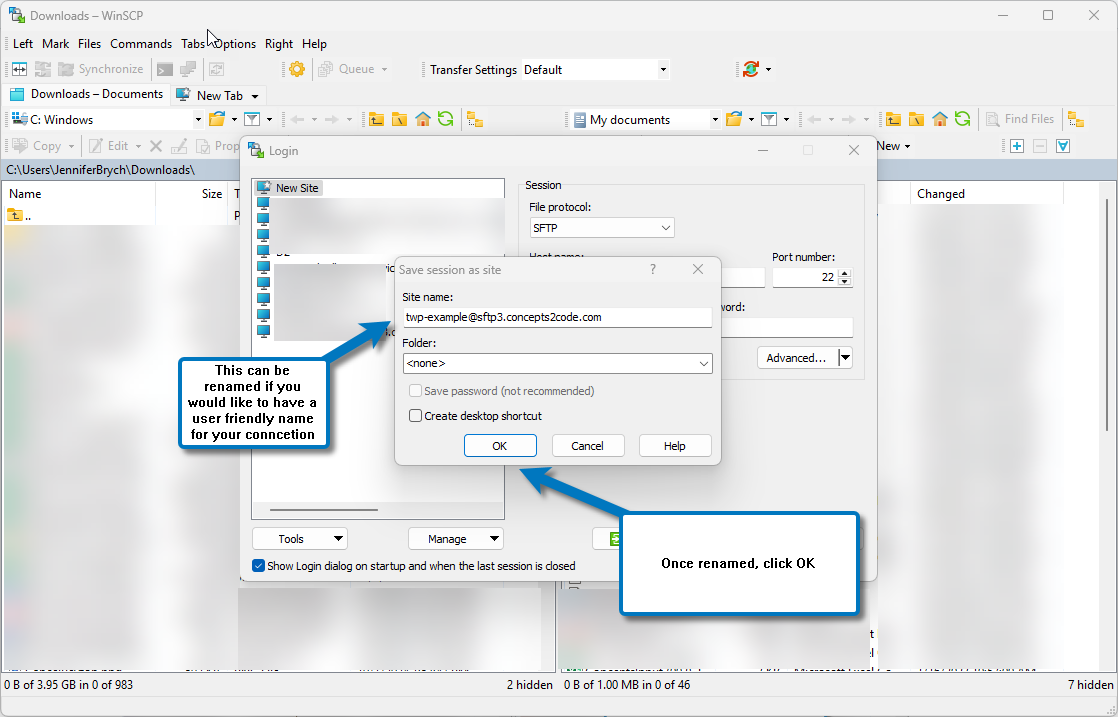Toggle directory tree icon in left panel
This screenshot has height=717, width=1118.
pos(475,119)
